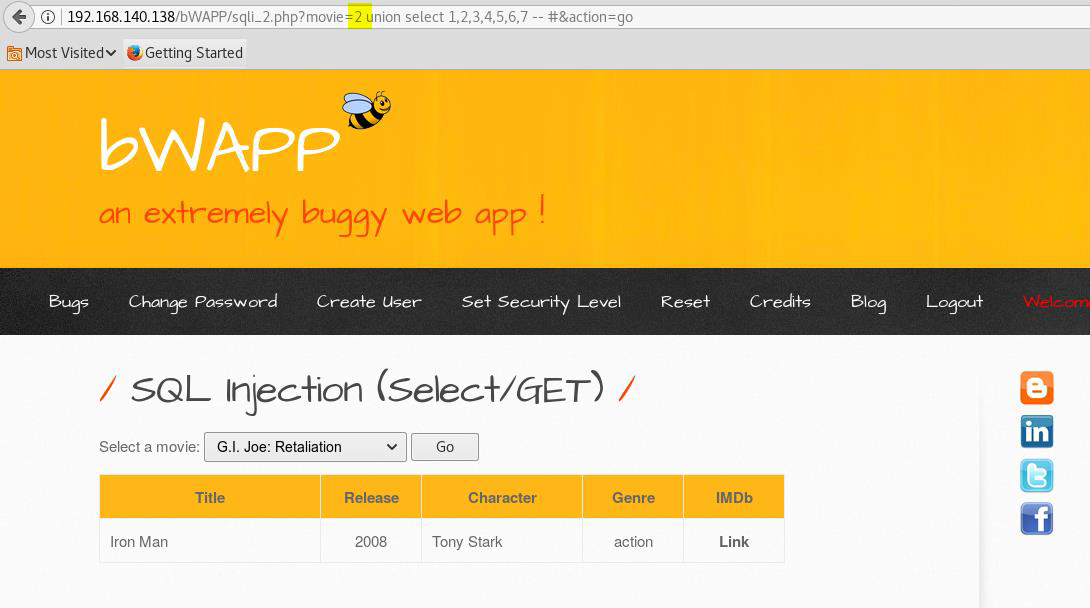1090x608 pixels.
Task: Open the Facebook icon in sidebar
Action: tap(1036, 519)
